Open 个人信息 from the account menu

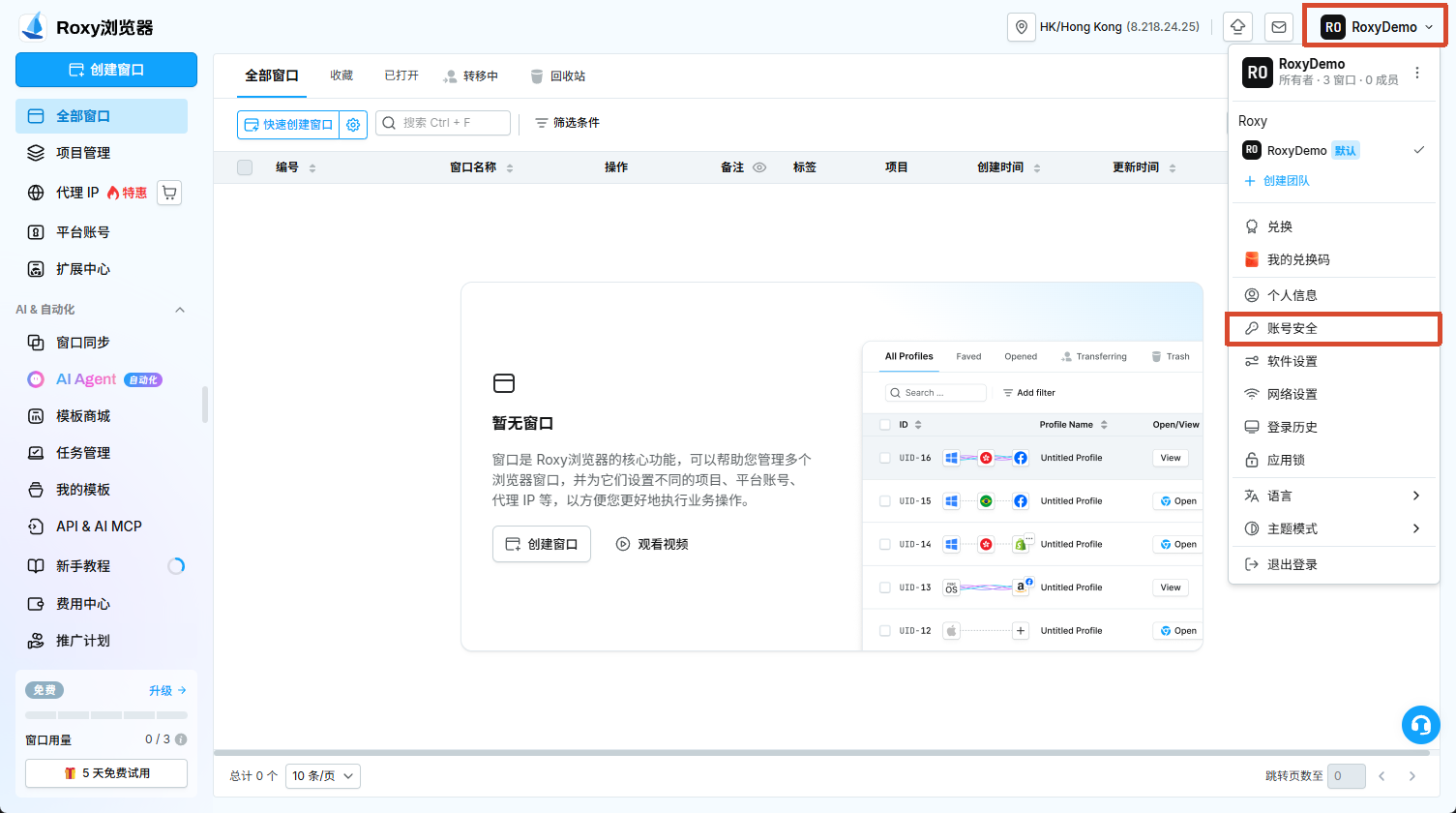pos(1333,295)
